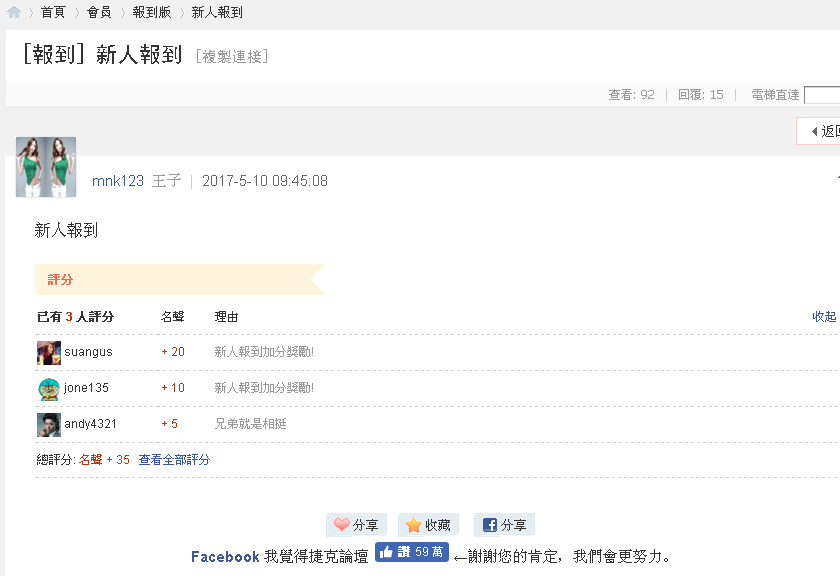Open the andy4321 username link
The height and width of the screenshot is (576, 840).
90,424
